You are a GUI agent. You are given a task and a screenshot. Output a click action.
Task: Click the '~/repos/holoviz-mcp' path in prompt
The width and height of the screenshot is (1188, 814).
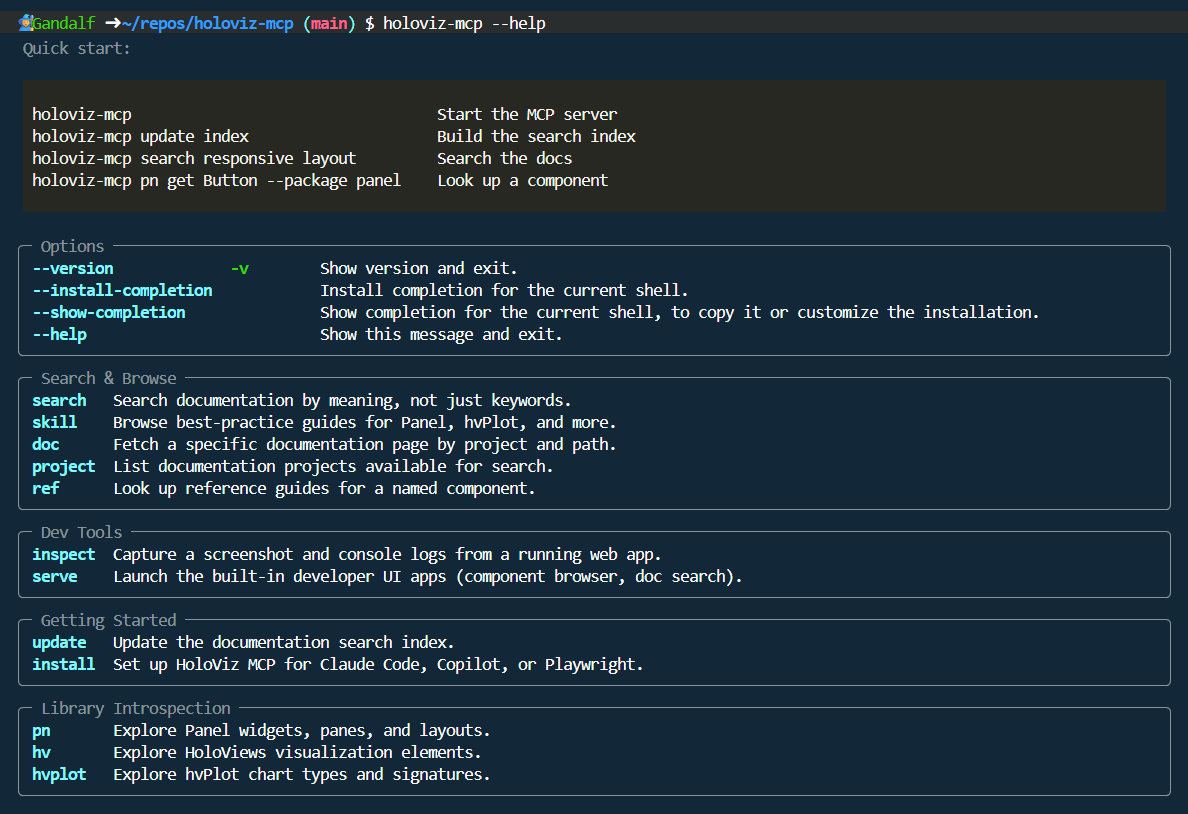click(207, 23)
